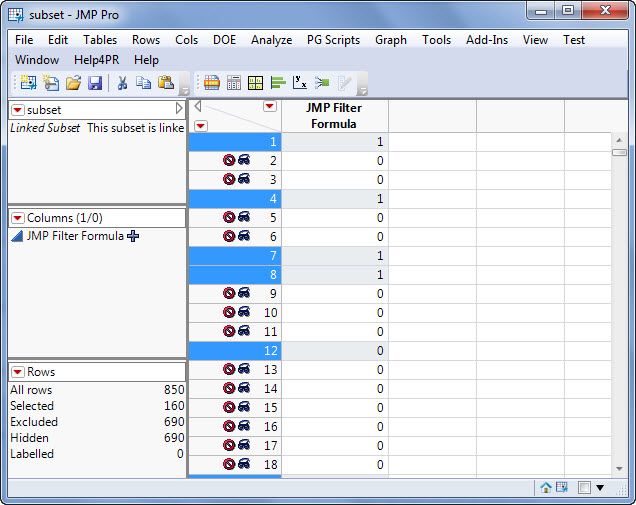This screenshot has width=636, height=505.
Task: Click the Fit Y by X icon
Action: 299,82
